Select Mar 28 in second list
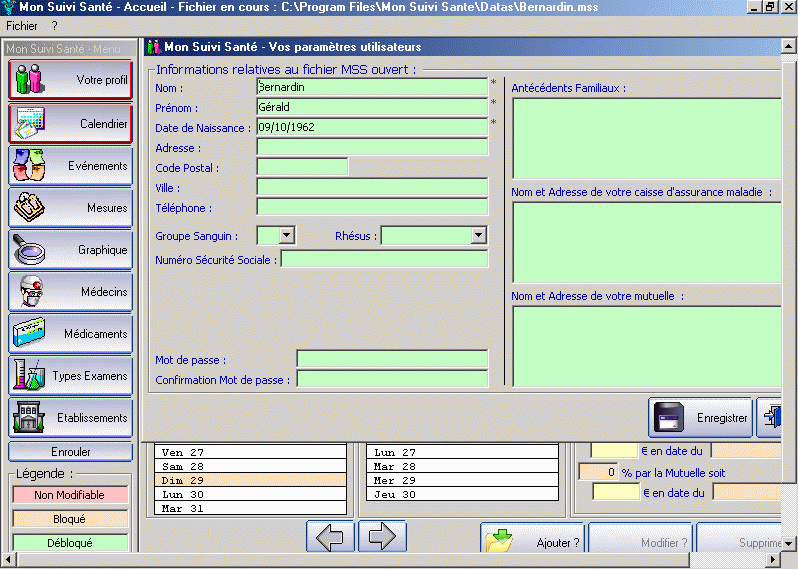The width and height of the screenshot is (798, 569). pos(462,466)
